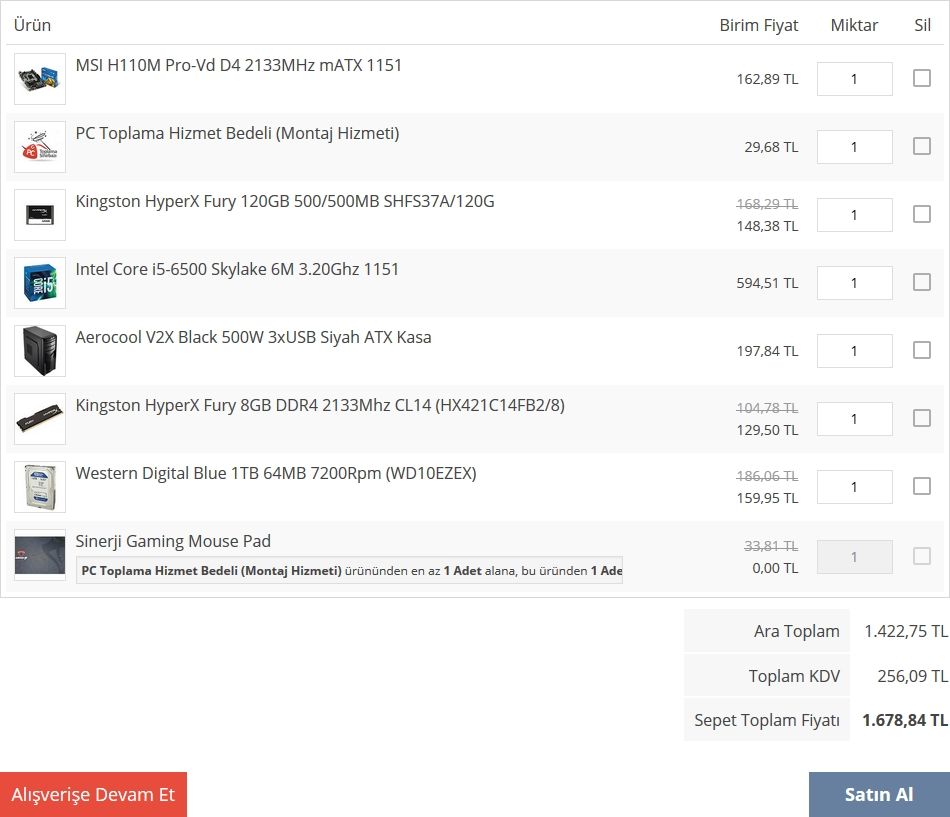Viewport: 950px width, 817px height.
Task: Click the Birim Fiyat column header
Action: (x=759, y=25)
